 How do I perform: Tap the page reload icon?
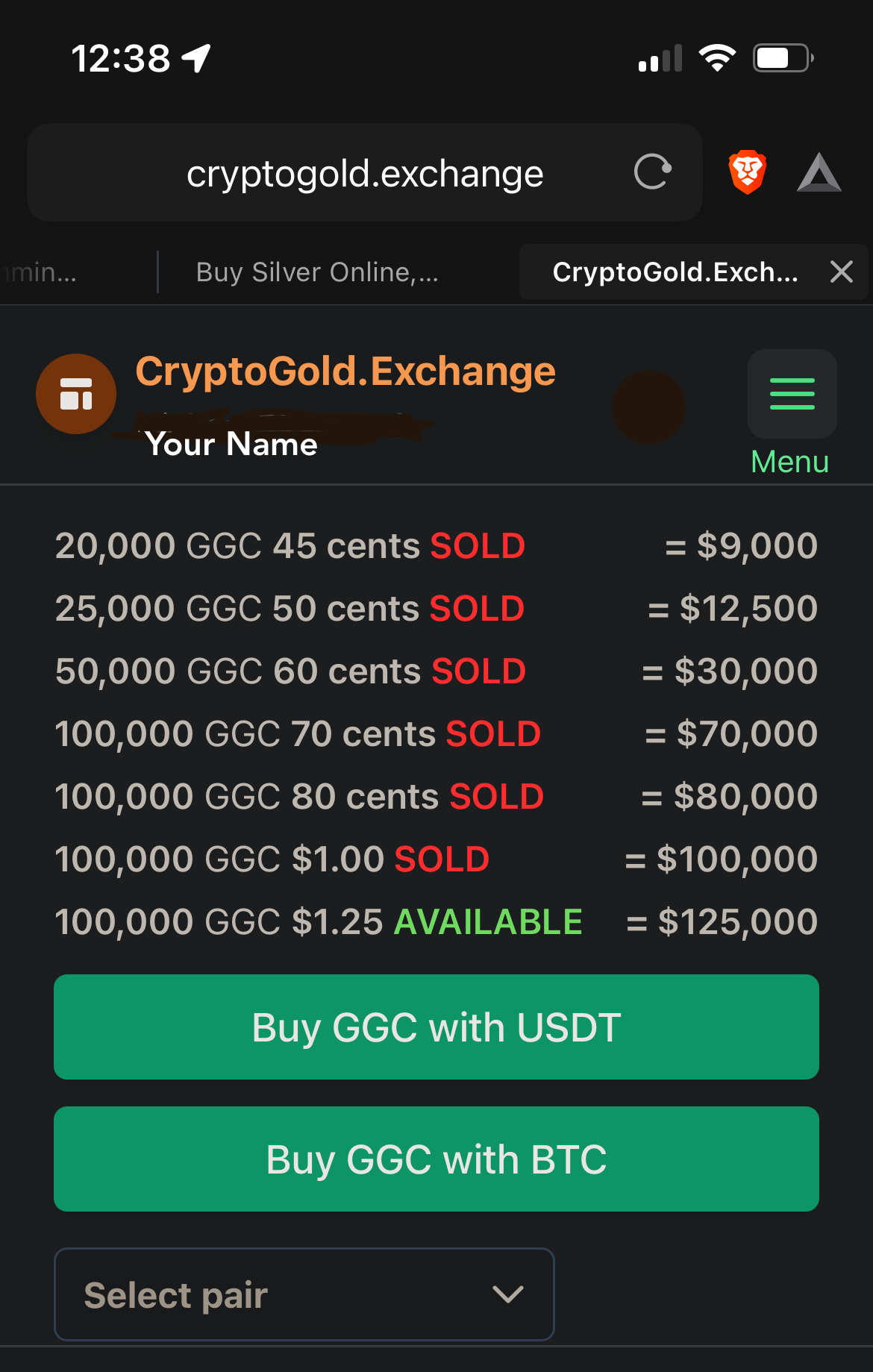(x=652, y=172)
